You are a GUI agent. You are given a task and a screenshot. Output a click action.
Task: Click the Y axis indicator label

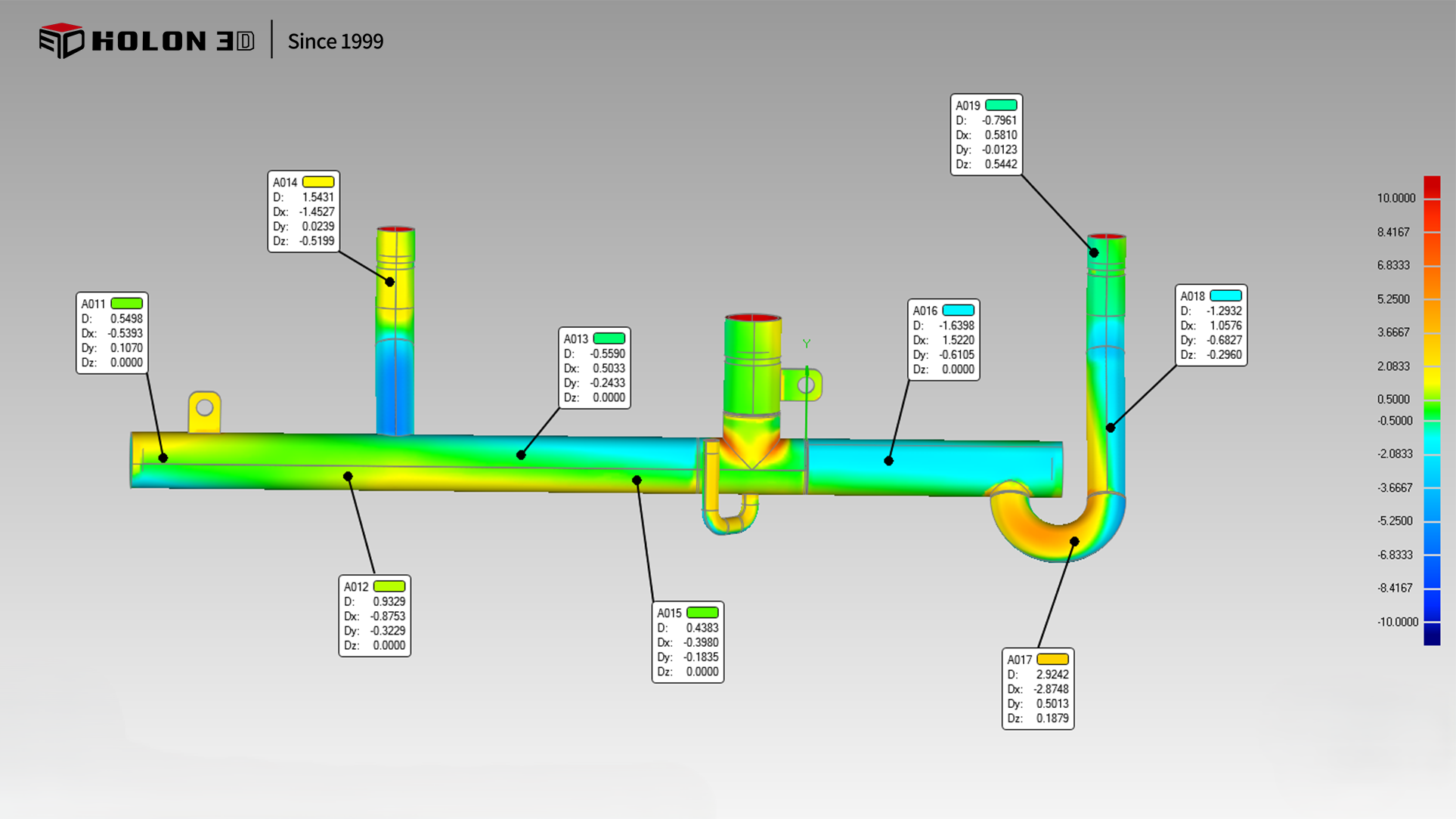point(807,344)
